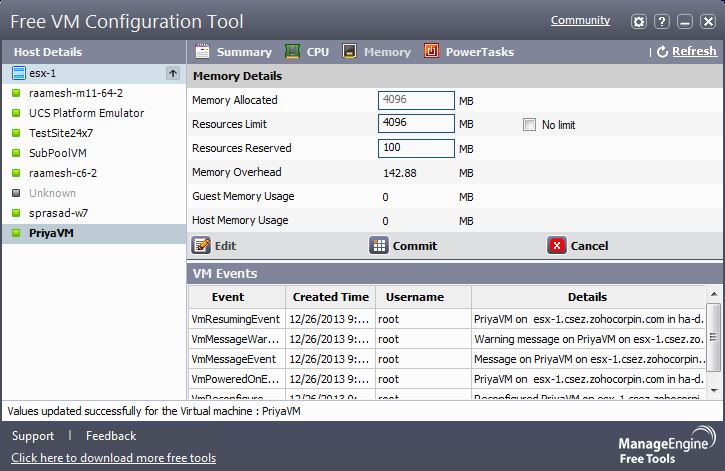Viewport: 725px width, 471px height.
Task: Click the green status icon of TestSite24x7
Action: point(16,133)
